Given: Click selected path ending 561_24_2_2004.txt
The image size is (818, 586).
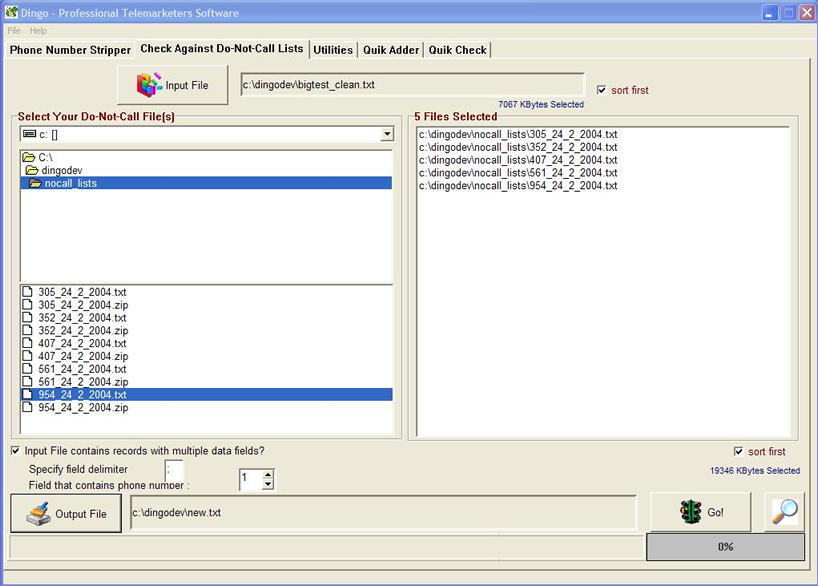Looking at the screenshot, I should [x=518, y=173].
